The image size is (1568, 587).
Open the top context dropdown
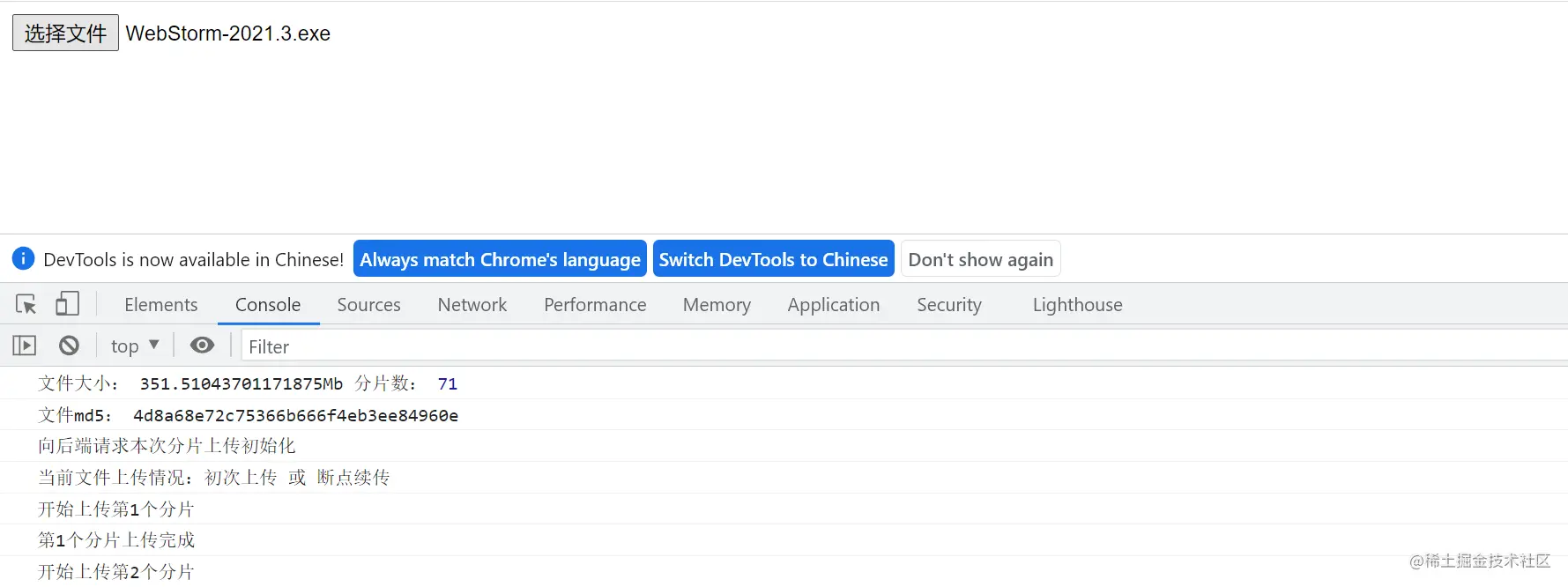tap(135, 346)
